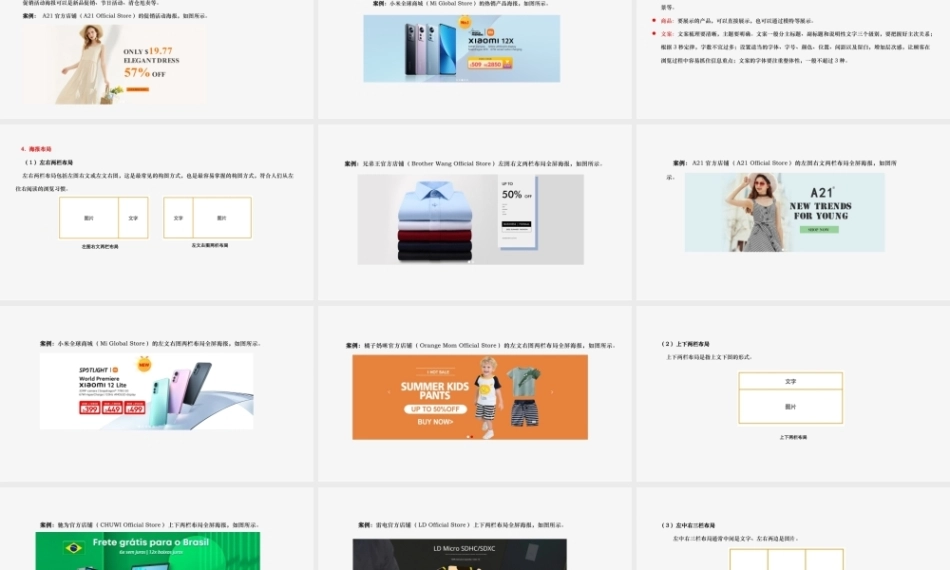Select the Xiaomi 12 Lite World Premiere banner
The image size is (950, 570).
tap(147, 391)
